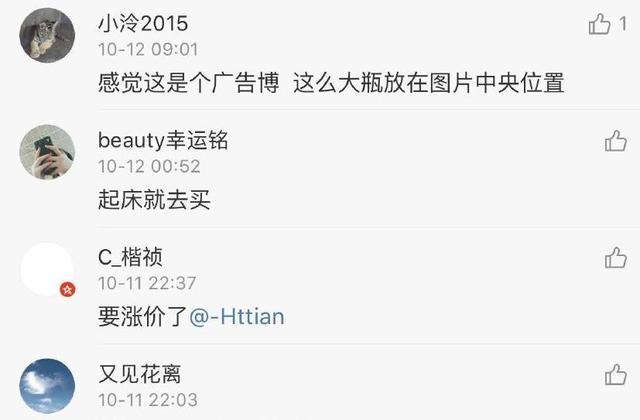Open beauty幸运铭's avatar photo
The height and width of the screenshot is (420, 640).
pos(47,152)
